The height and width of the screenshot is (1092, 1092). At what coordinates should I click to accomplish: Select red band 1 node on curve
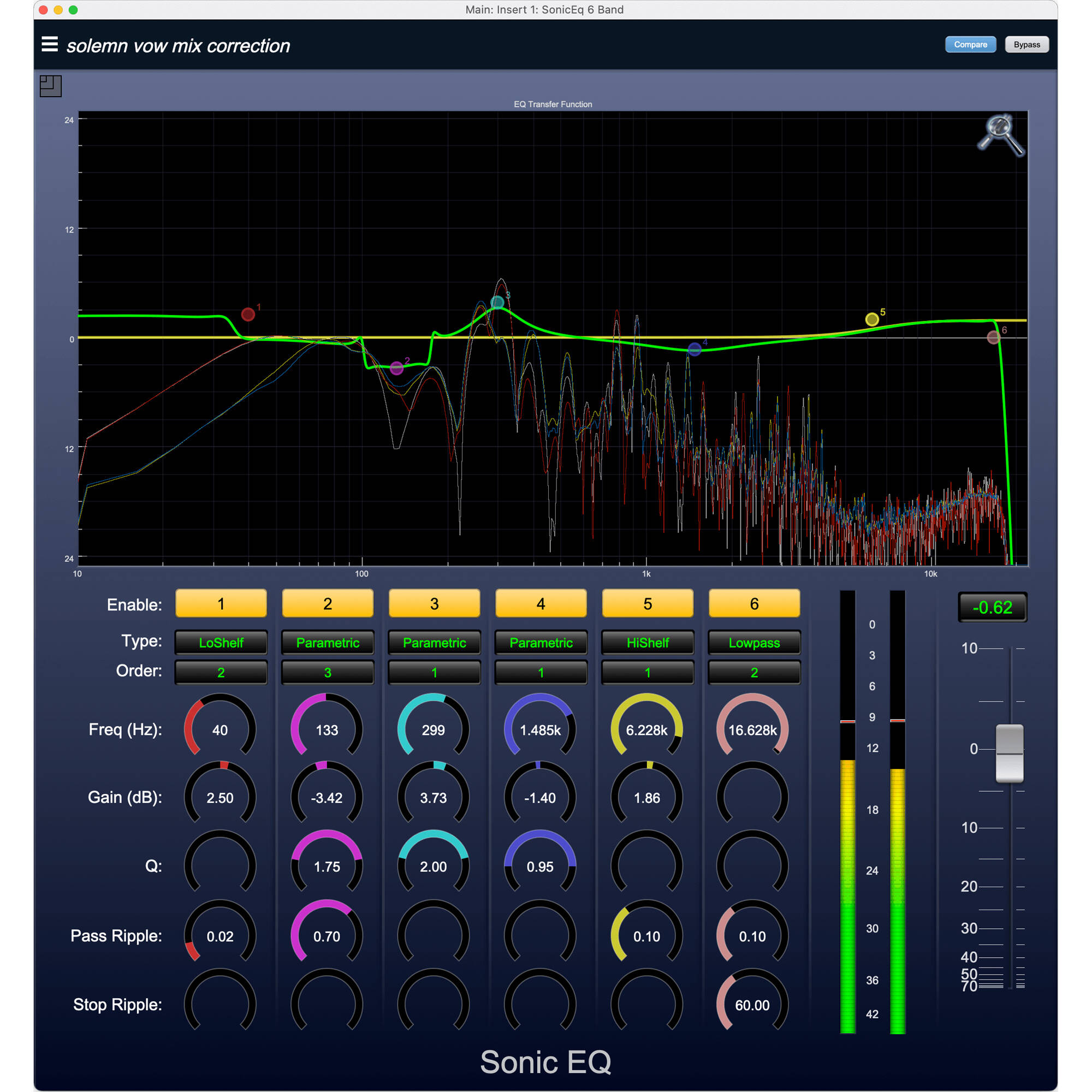[x=247, y=314]
